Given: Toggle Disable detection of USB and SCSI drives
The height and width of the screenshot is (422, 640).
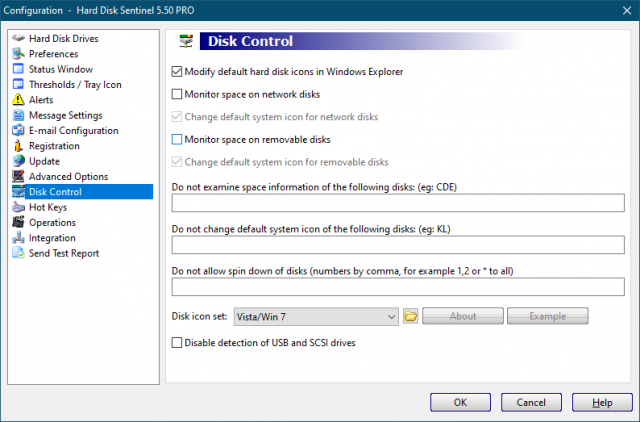Looking at the screenshot, I should click(x=178, y=343).
